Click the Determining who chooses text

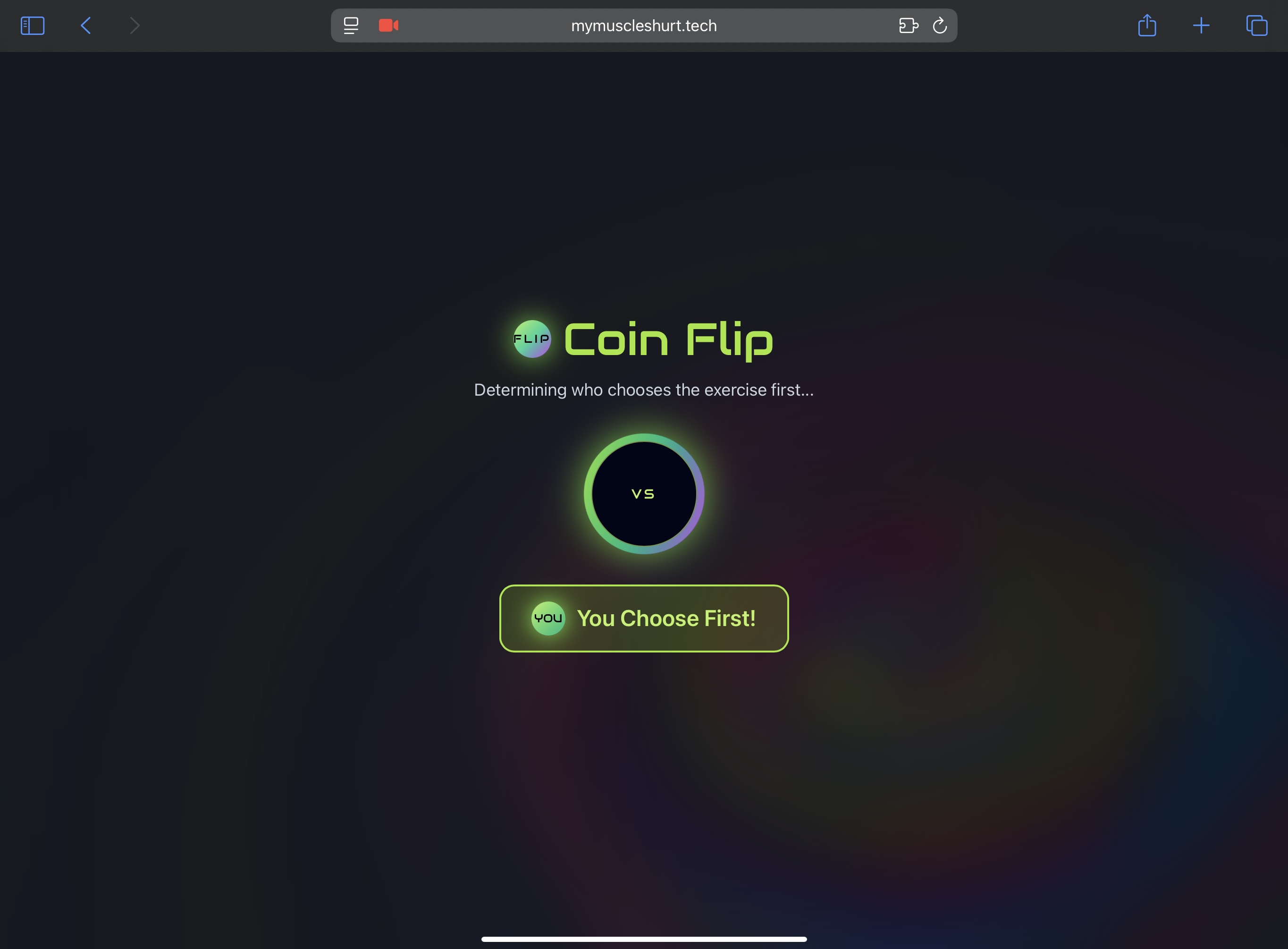pyautogui.click(x=644, y=390)
